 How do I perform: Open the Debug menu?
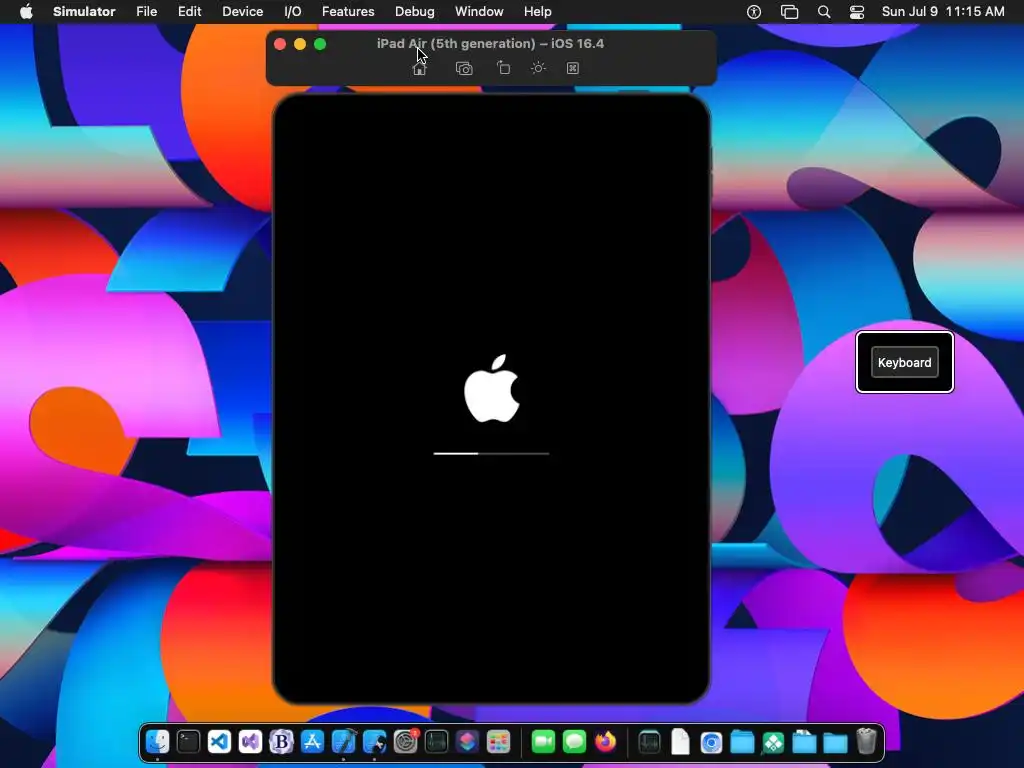point(415,12)
